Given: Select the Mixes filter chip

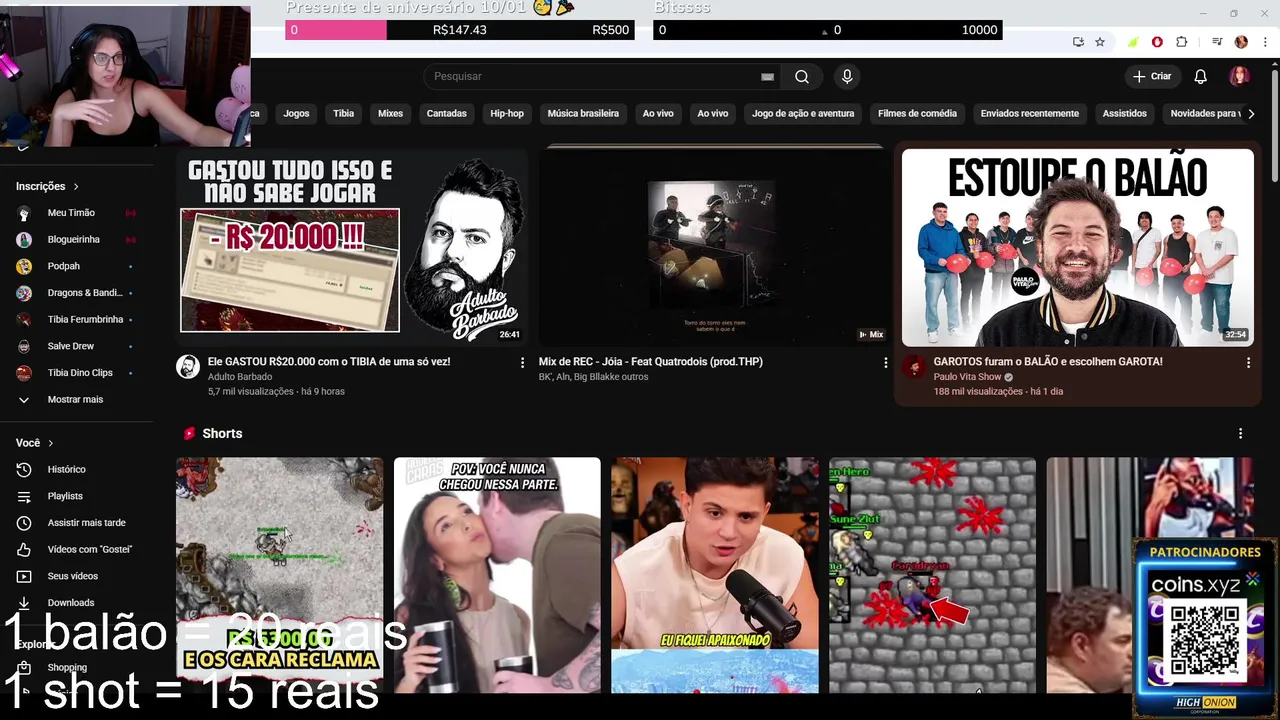Looking at the screenshot, I should pyautogui.click(x=390, y=114).
